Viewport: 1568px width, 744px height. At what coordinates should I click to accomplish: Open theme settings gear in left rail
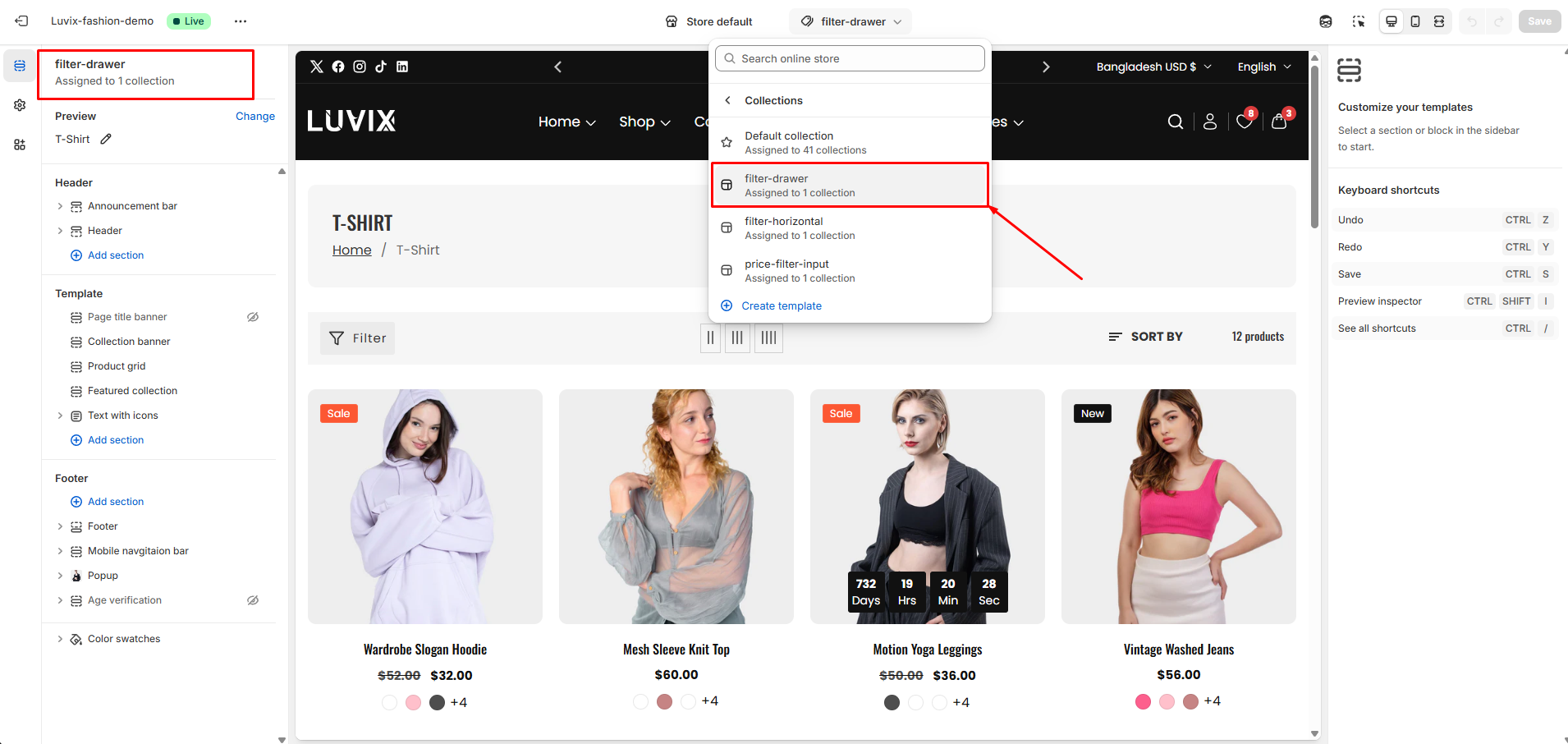pos(20,105)
